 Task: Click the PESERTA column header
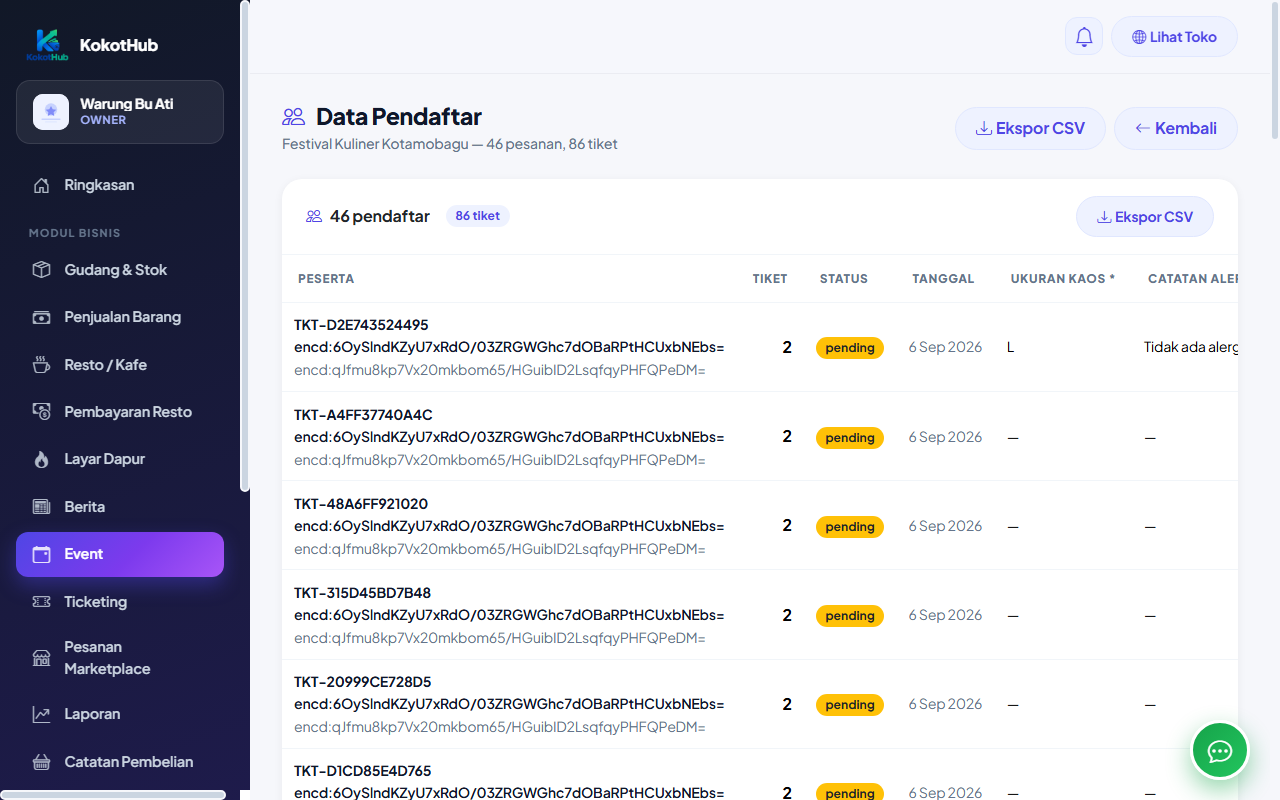(x=326, y=279)
